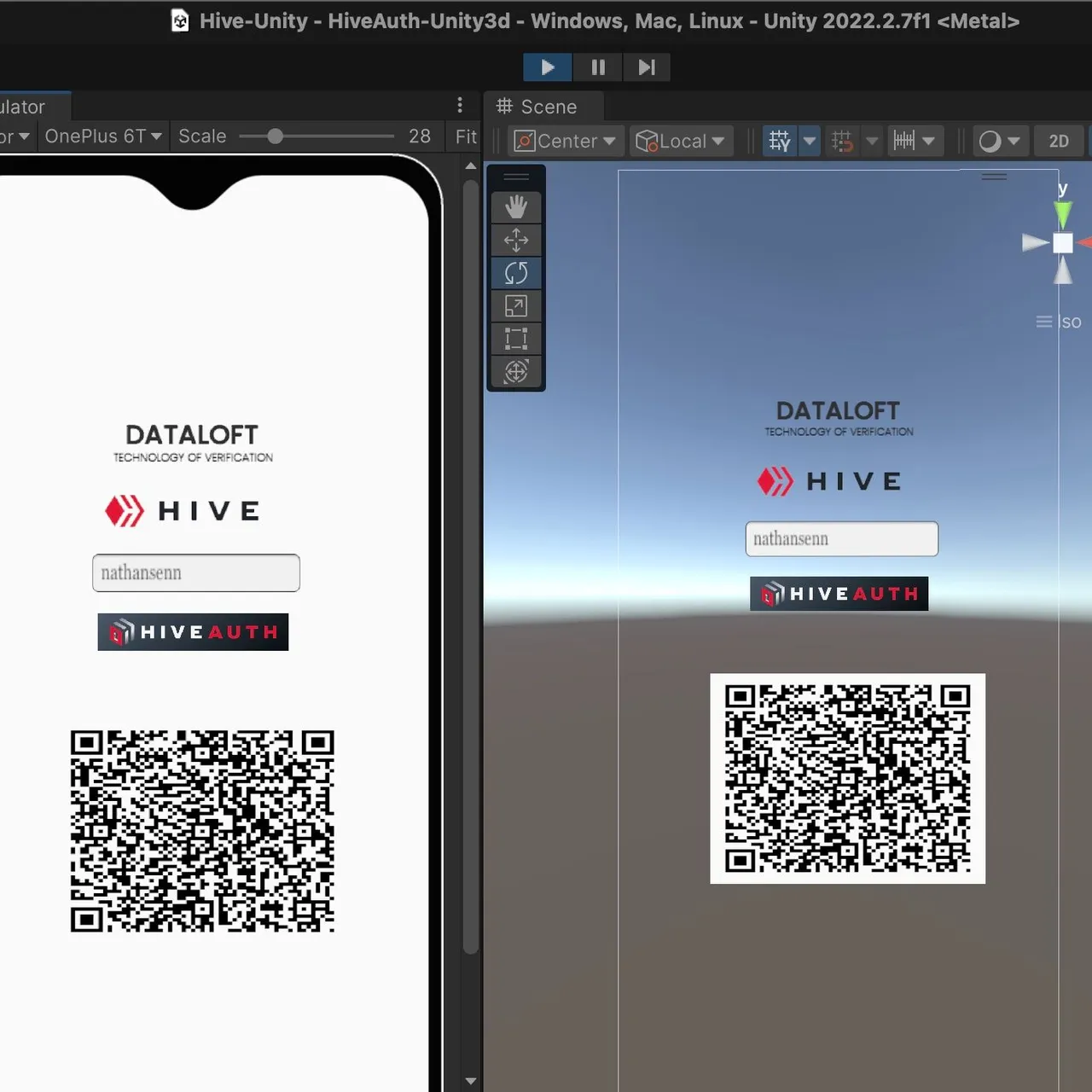Viewport: 1092px width, 1092px height.
Task: Adjust the simulator Scale slider
Action: coord(275,136)
